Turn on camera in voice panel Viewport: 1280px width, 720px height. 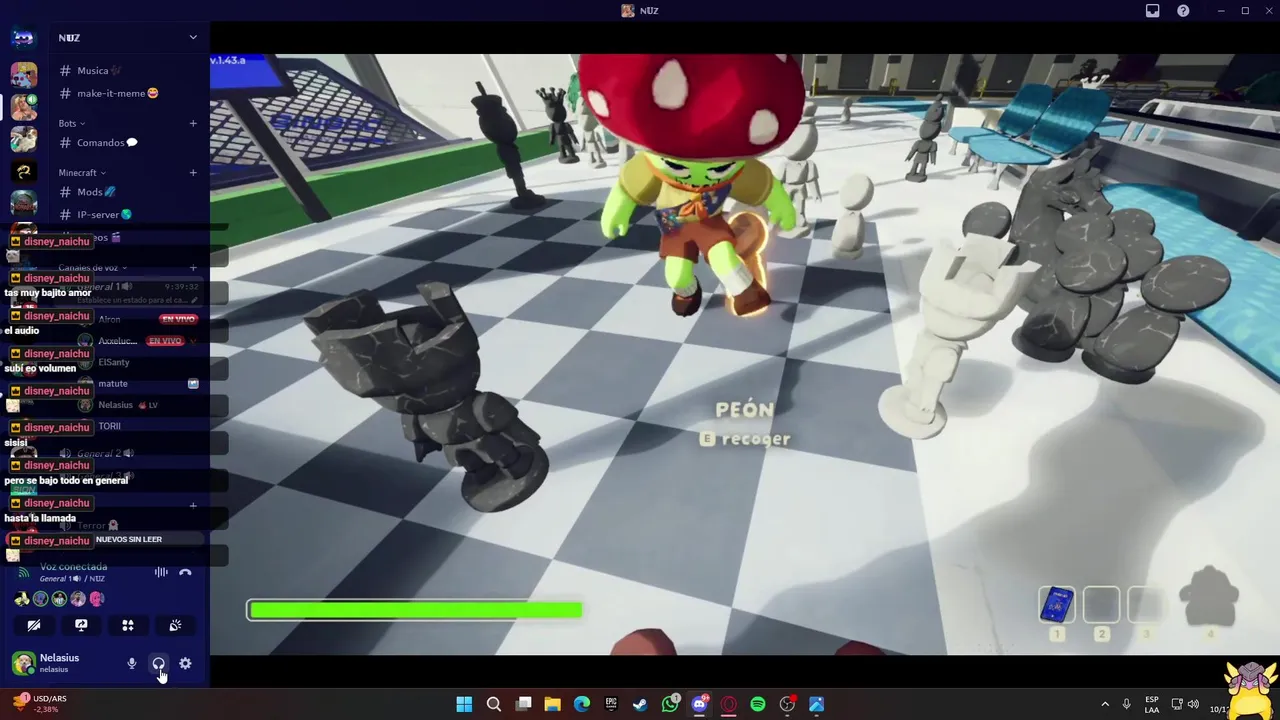click(x=34, y=625)
